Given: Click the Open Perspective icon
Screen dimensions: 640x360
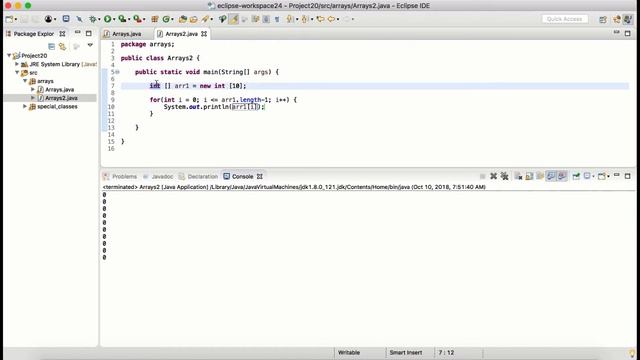Looking at the screenshot, I should [603, 19].
